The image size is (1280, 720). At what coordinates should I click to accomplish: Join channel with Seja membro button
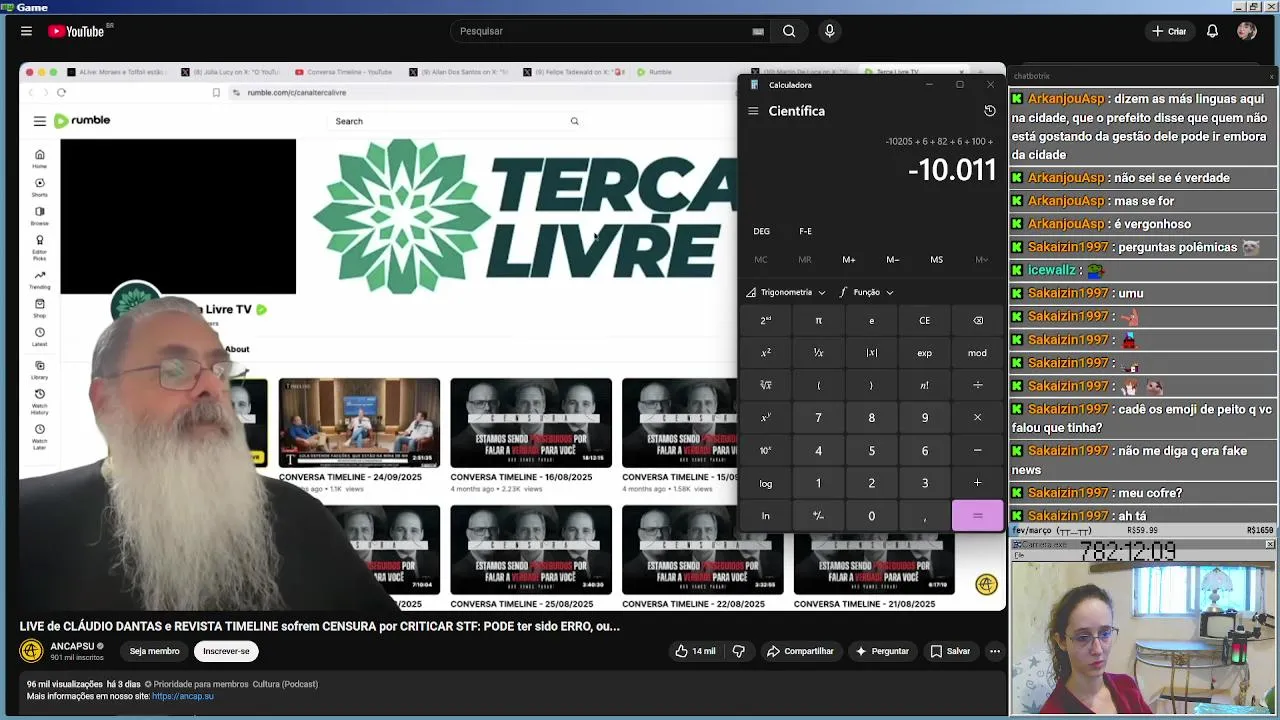pos(154,651)
